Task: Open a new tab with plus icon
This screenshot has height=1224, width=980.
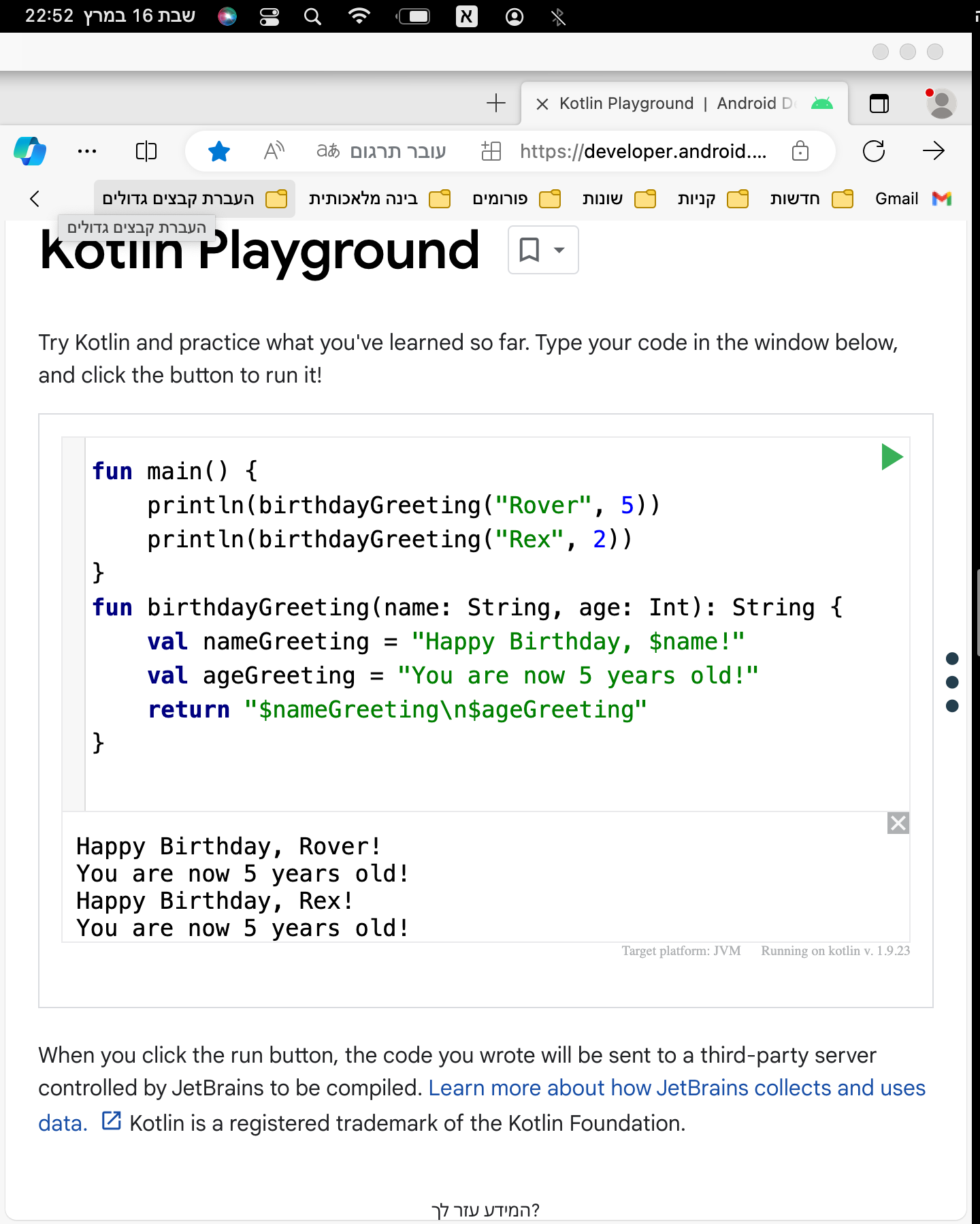Action: click(x=496, y=103)
